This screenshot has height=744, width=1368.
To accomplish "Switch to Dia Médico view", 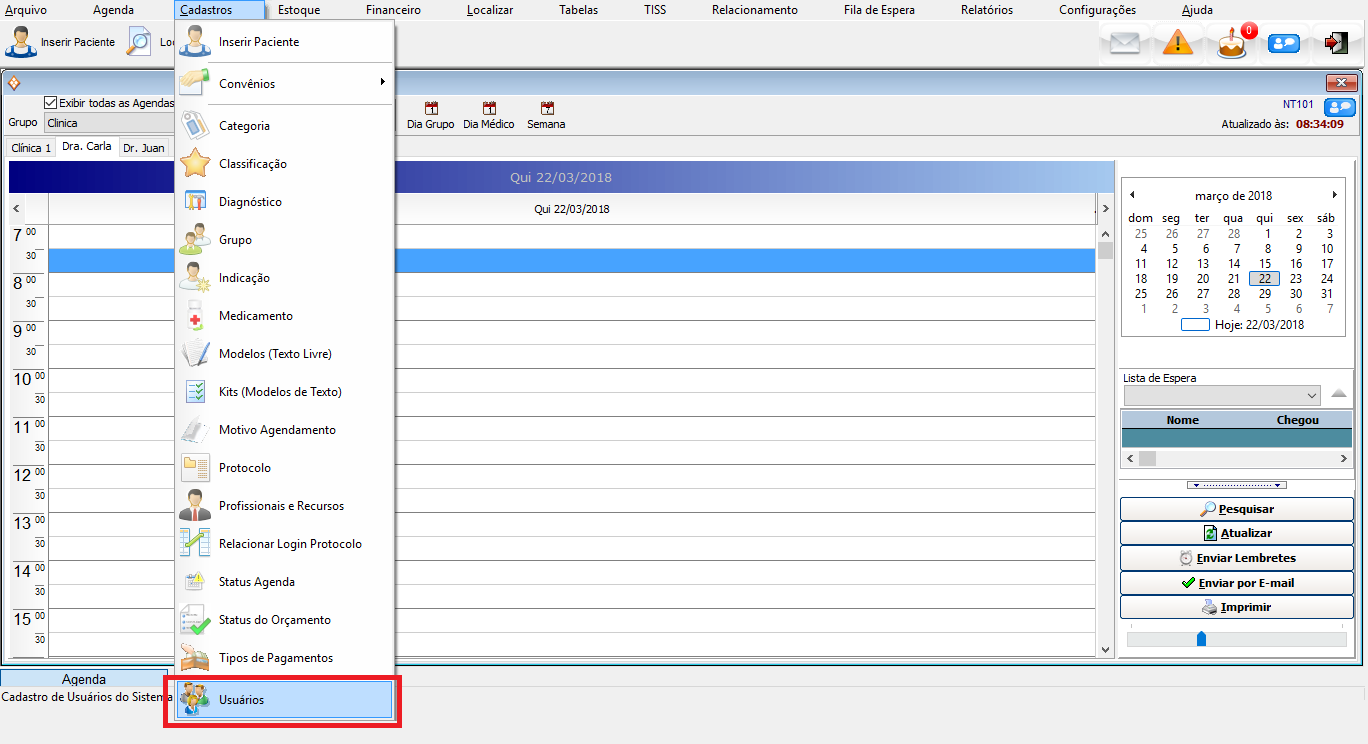I will 489,109.
